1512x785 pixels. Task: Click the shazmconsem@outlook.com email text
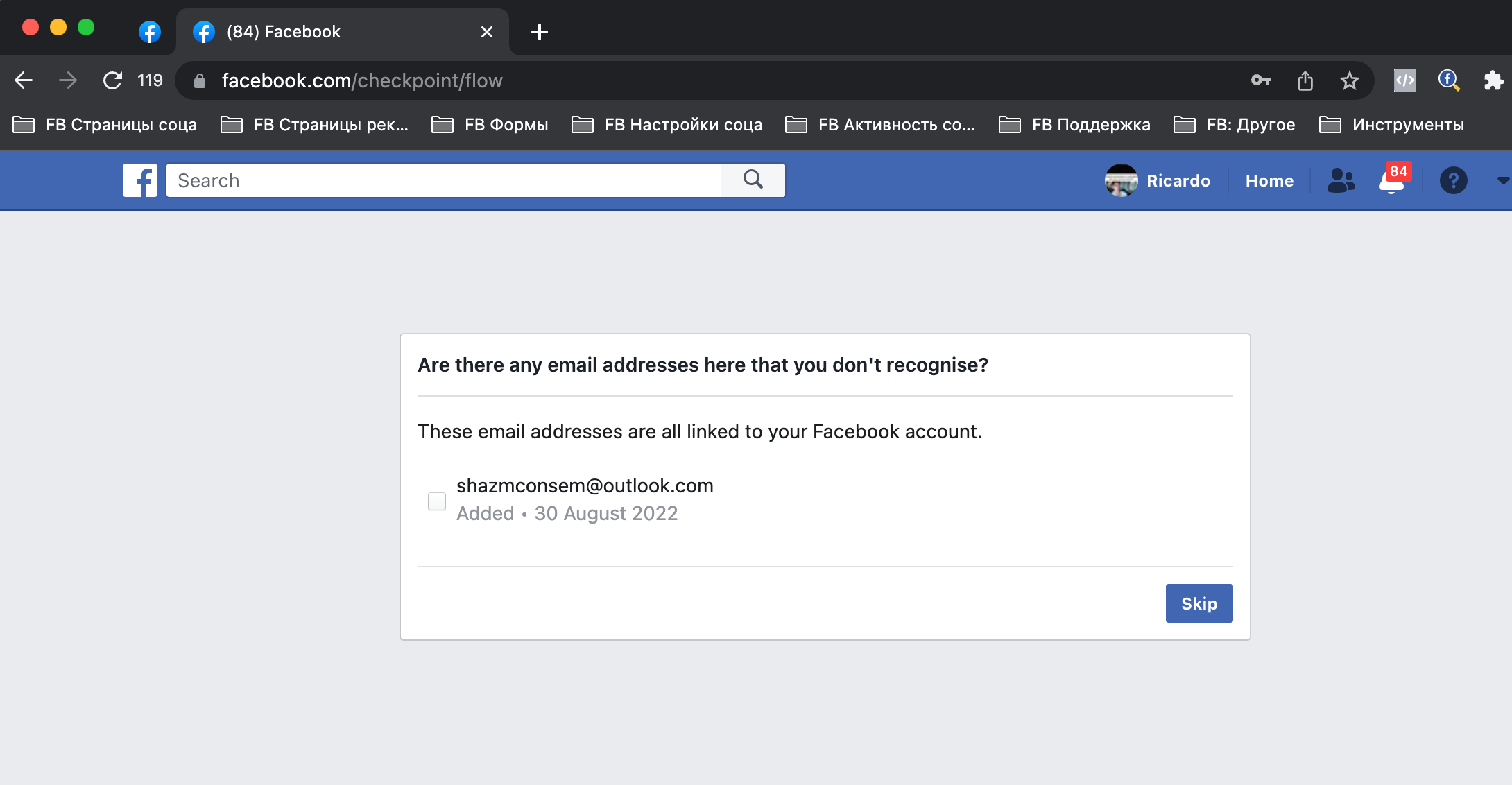coord(585,485)
